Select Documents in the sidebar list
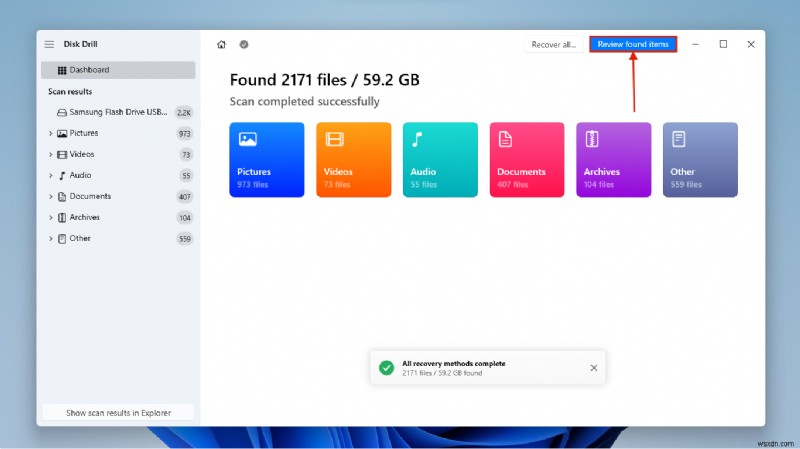This screenshot has width=800, height=449. click(118, 196)
